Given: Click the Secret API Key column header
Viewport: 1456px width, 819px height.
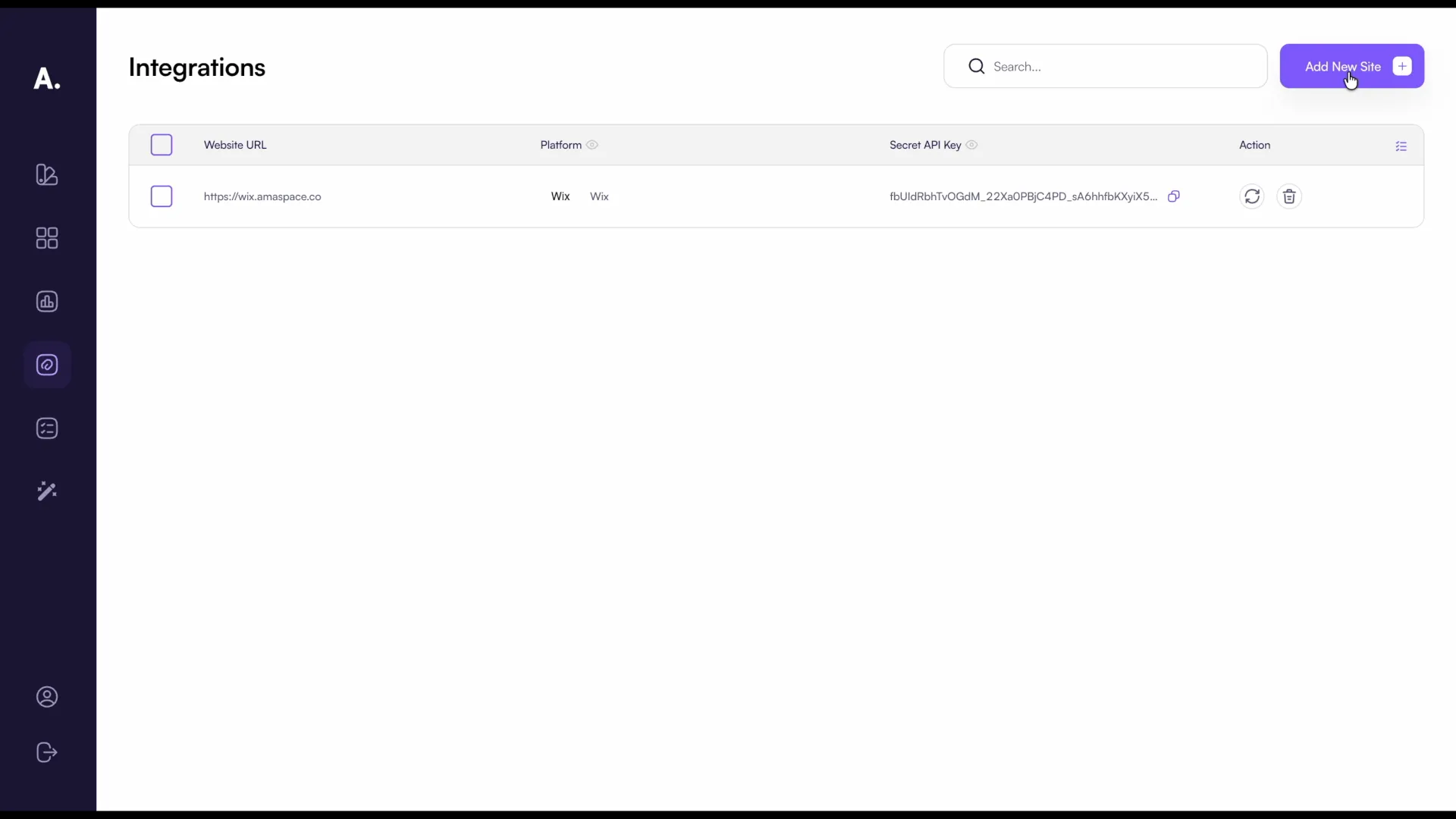Looking at the screenshot, I should [925, 145].
